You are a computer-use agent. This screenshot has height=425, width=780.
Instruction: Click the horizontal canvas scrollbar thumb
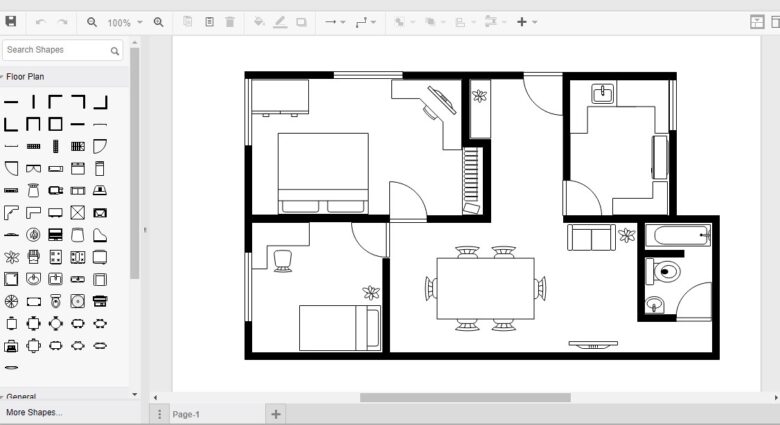click(465, 398)
